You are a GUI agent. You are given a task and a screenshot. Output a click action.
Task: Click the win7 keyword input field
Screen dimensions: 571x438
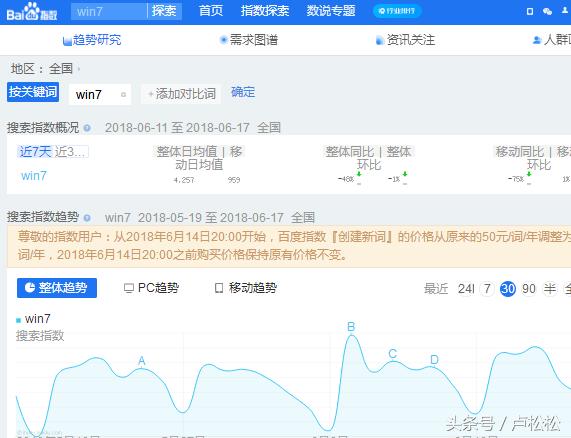click(100, 95)
